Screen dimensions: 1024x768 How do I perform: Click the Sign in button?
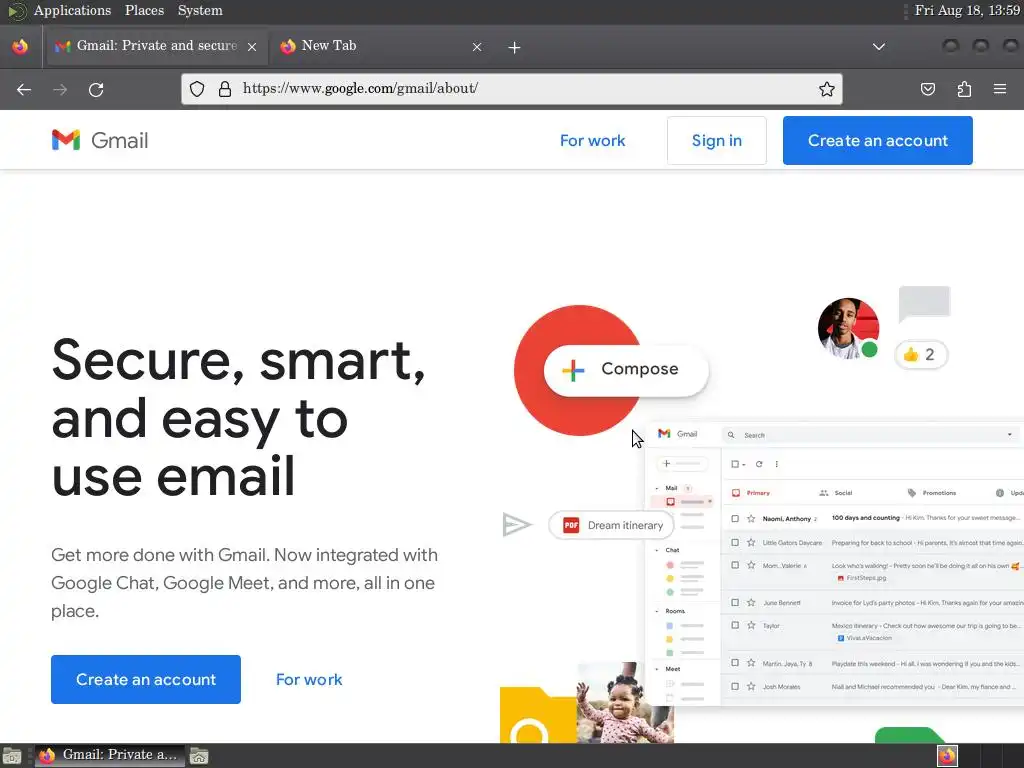click(716, 140)
